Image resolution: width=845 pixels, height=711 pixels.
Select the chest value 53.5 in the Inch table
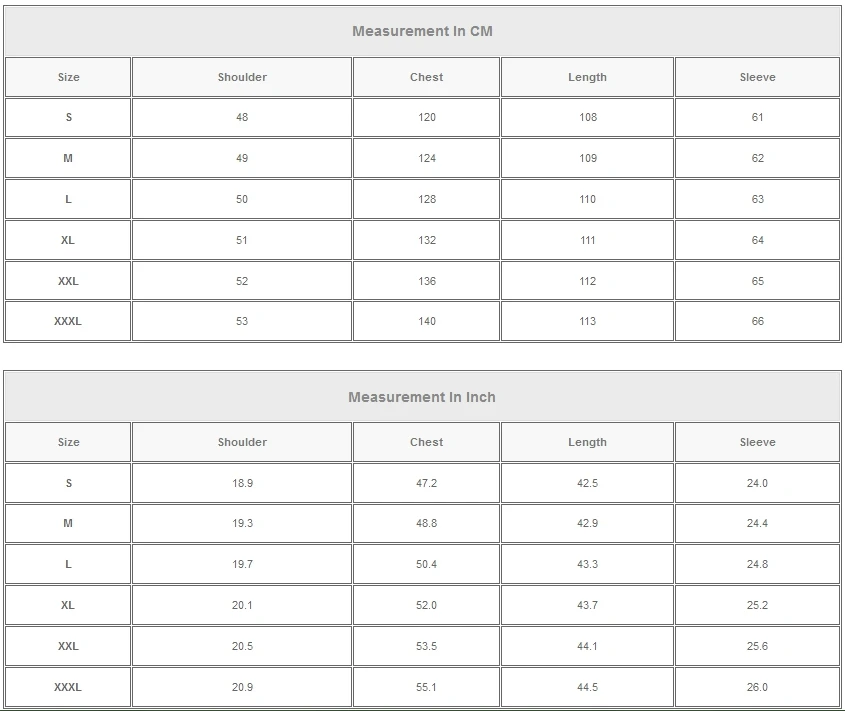click(427, 646)
